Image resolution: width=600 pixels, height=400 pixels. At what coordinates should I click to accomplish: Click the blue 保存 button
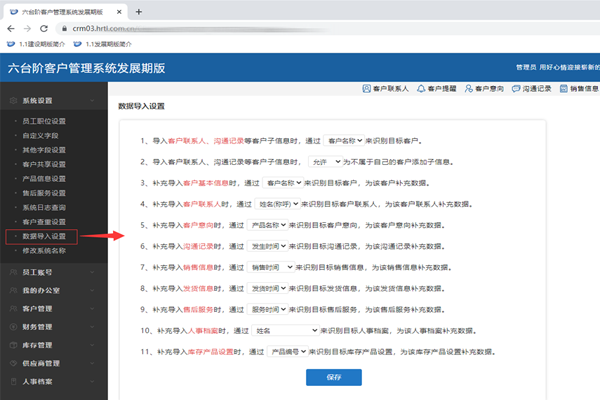[x=334, y=377]
